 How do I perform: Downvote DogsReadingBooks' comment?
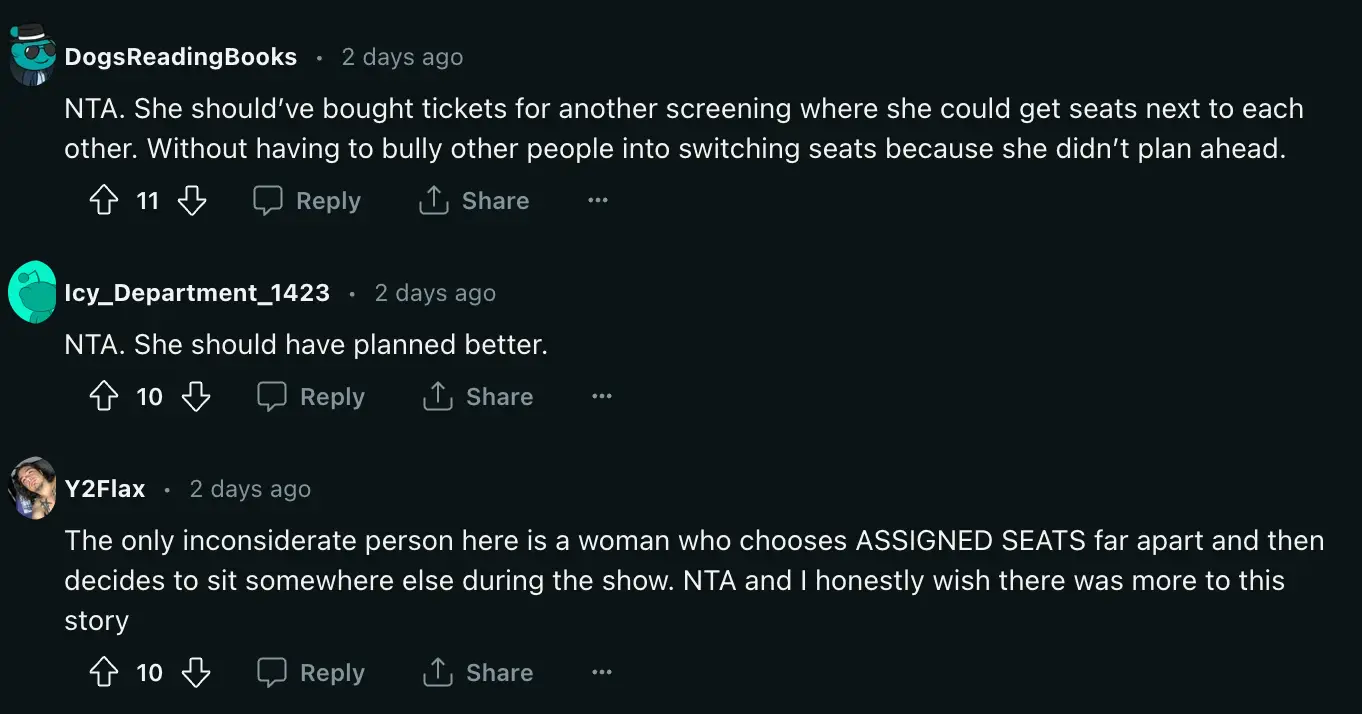(x=192, y=200)
